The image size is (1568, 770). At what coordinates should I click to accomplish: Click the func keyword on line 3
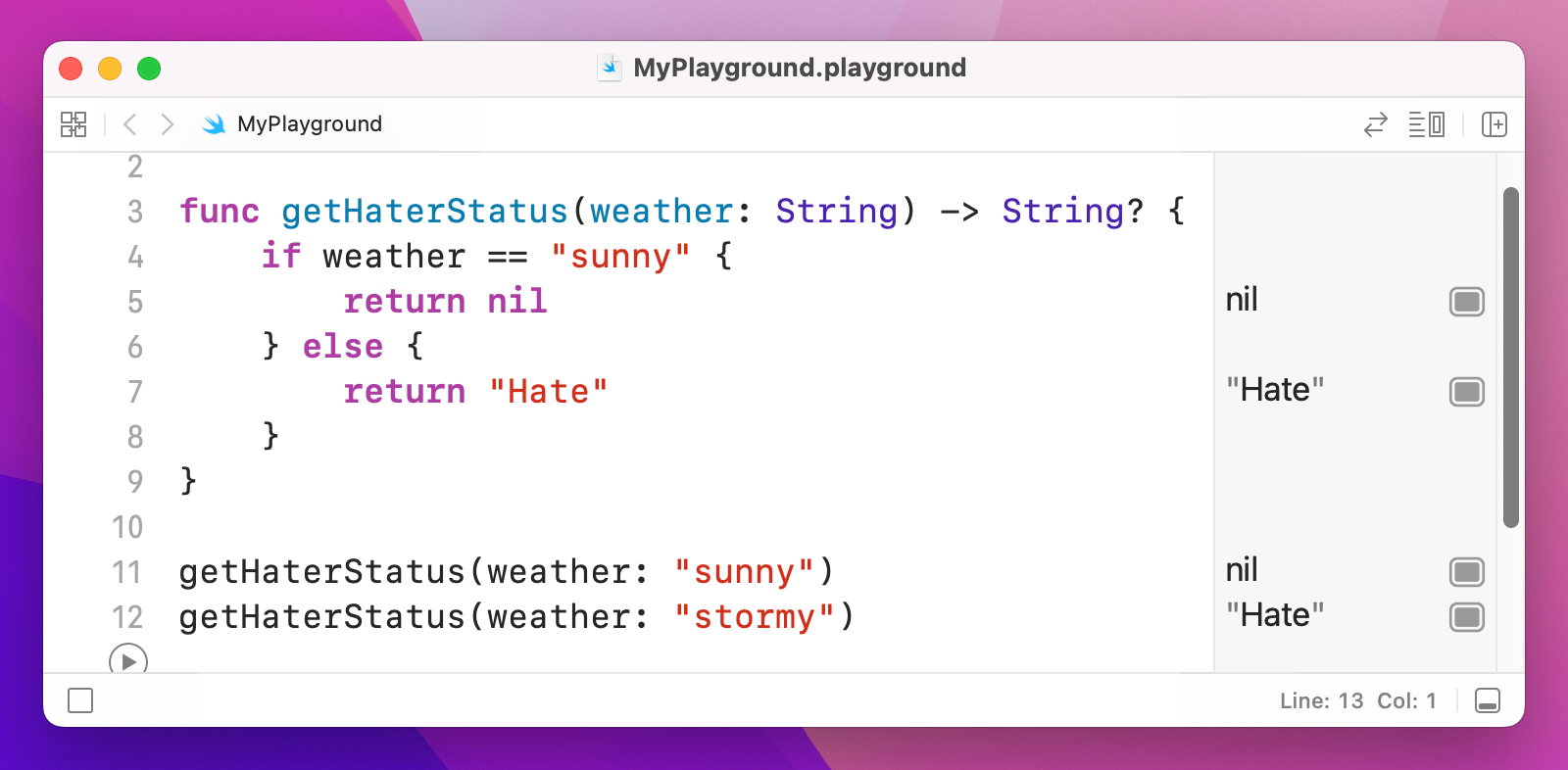(x=220, y=212)
